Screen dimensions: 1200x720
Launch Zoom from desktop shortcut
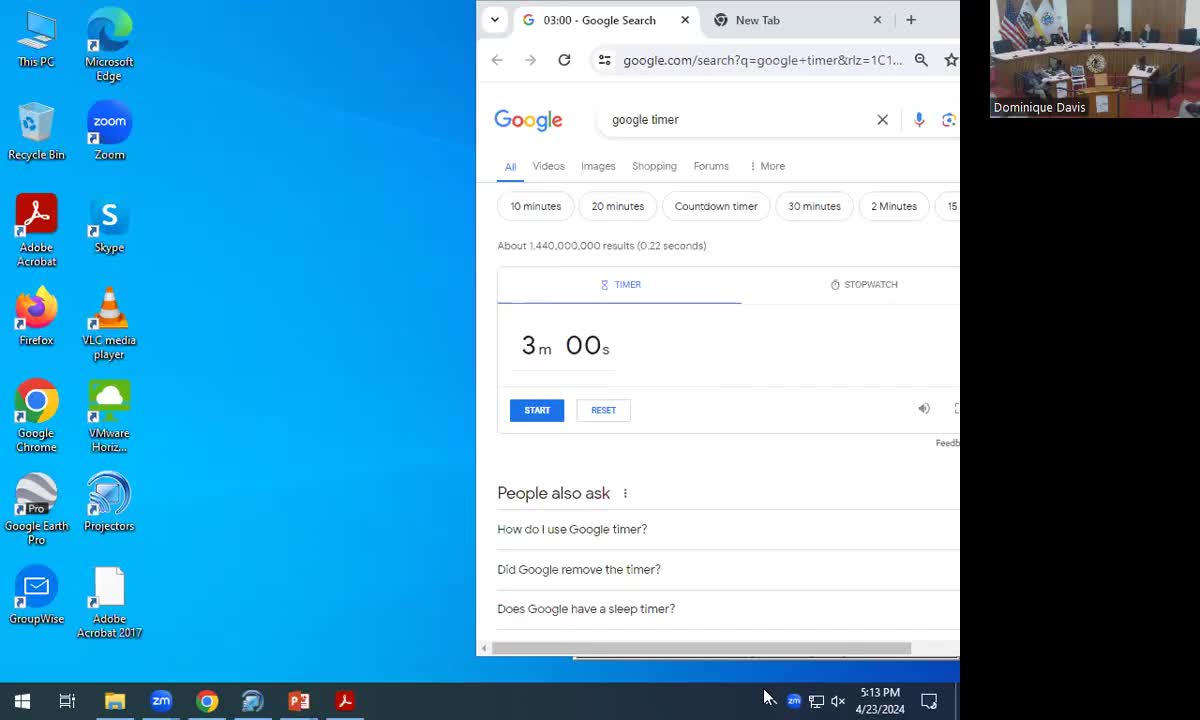pos(109,132)
